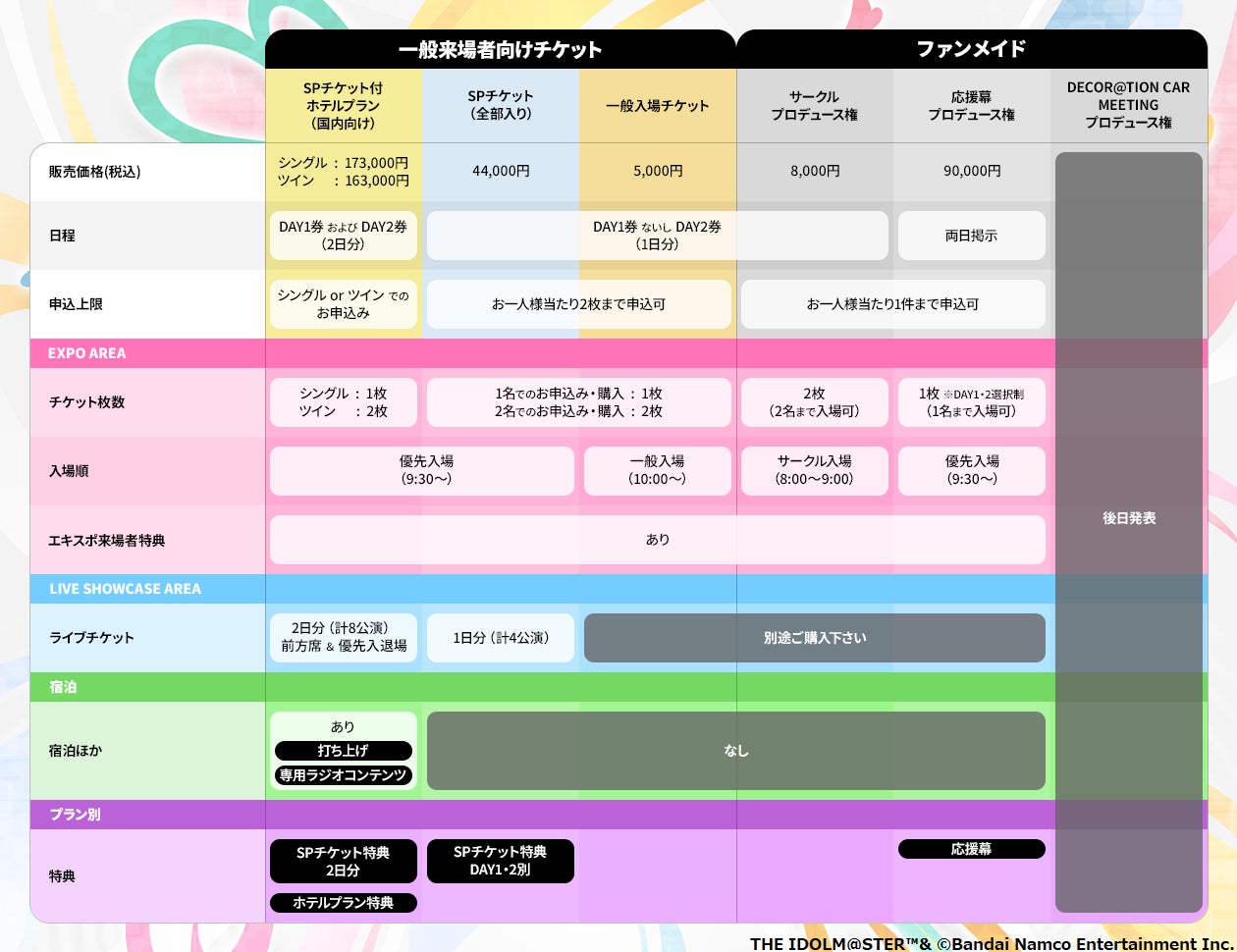
Task: Click the 2枚(2名まで入場可) cell
Action: [815, 402]
